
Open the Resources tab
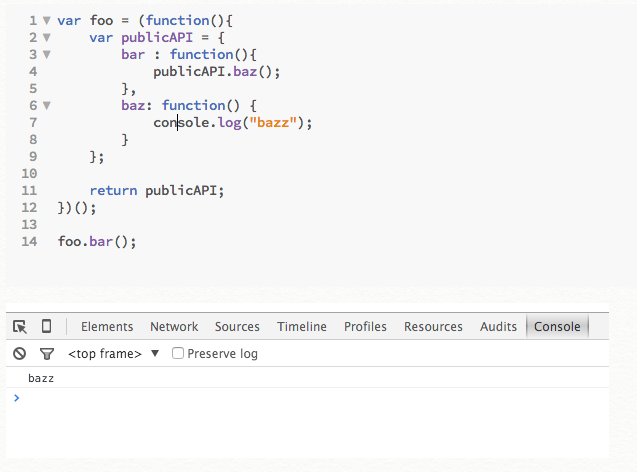tap(433, 327)
